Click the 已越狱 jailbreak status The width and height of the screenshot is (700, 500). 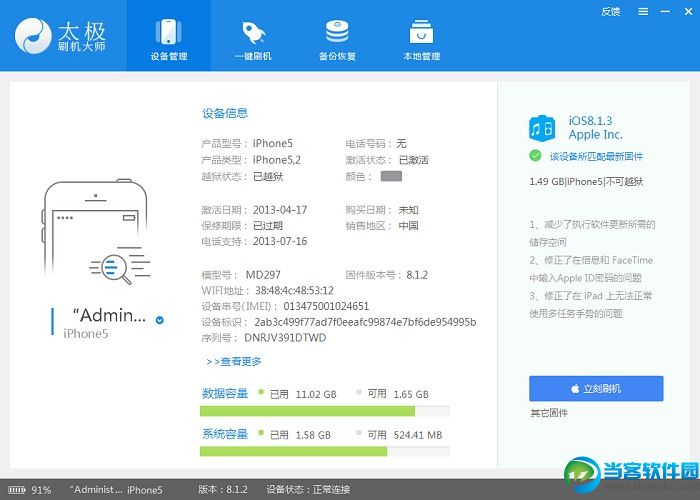tap(268, 176)
